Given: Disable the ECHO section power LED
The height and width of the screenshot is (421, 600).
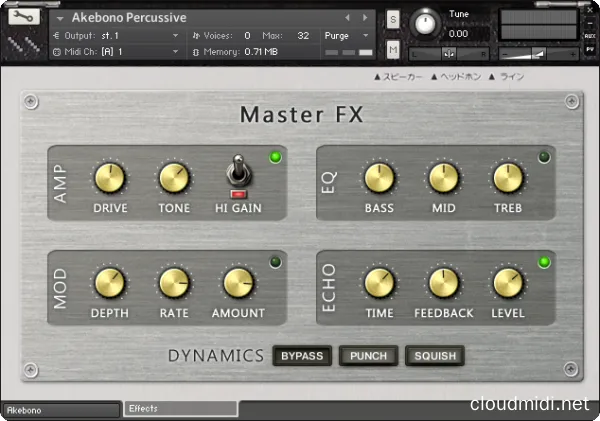Looking at the screenshot, I should point(544,262).
